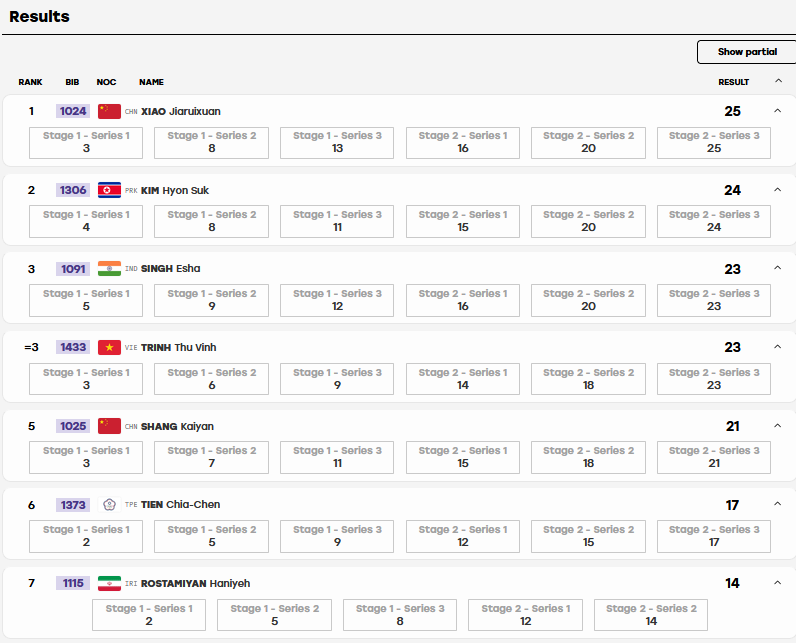796x643 pixels.
Task: Collapse XIAO Jiaruixuan's series details
Action: tap(777, 111)
